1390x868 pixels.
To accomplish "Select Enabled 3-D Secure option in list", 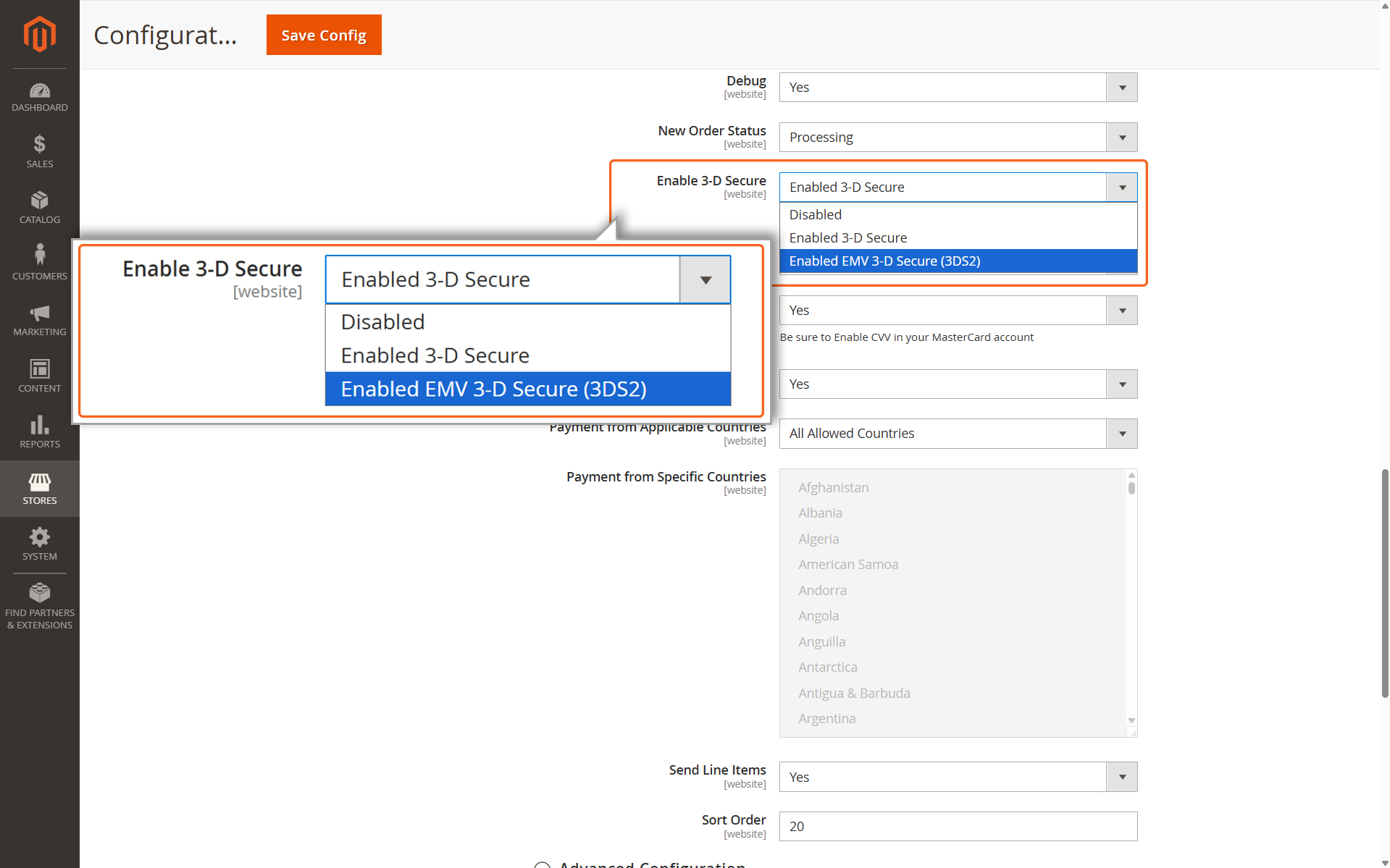I will click(958, 237).
